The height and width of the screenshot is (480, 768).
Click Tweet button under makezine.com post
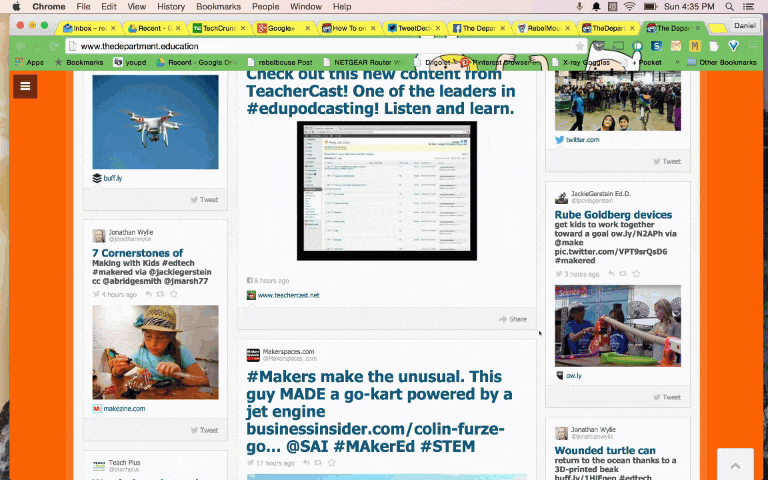pyautogui.click(x=204, y=430)
